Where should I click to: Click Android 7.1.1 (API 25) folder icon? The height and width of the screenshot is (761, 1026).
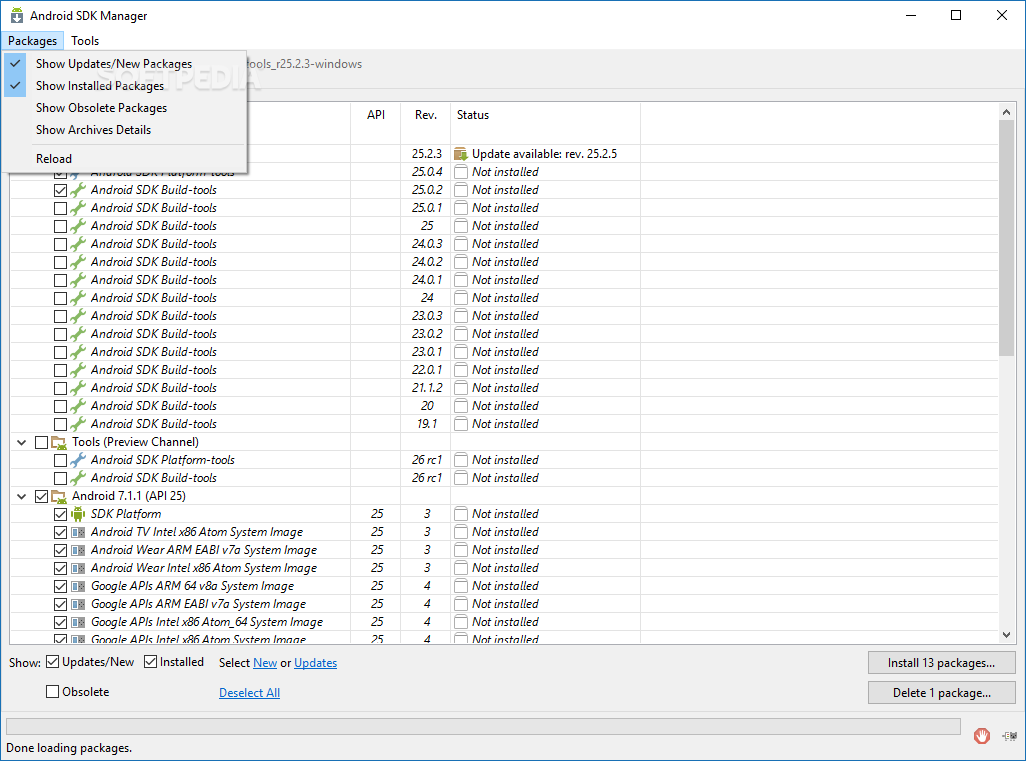click(x=59, y=496)
